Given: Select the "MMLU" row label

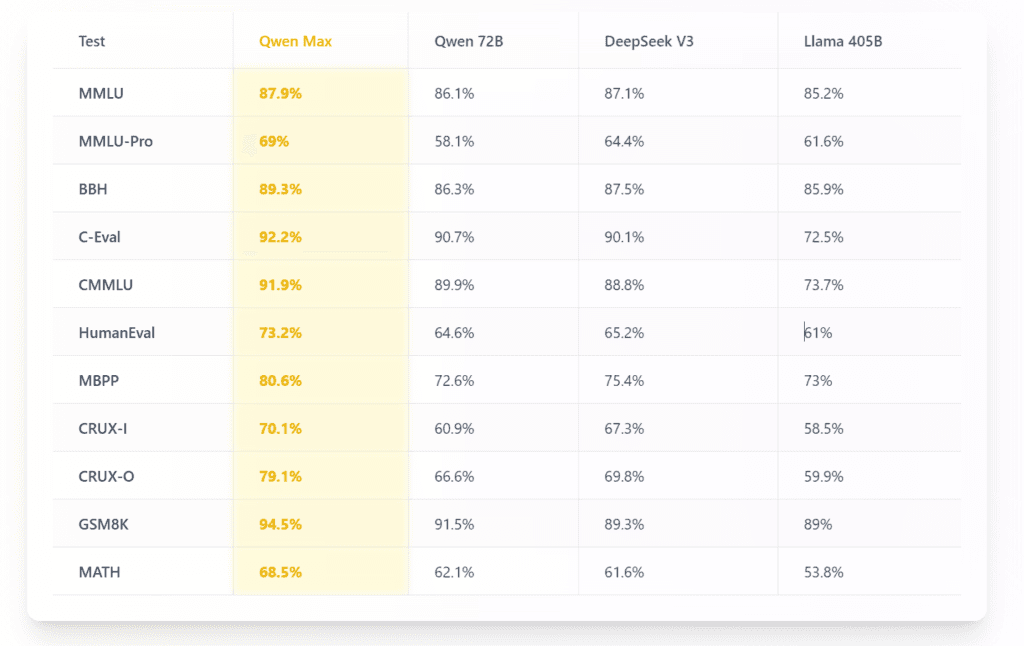Looking at the screenshot, I should click(101, 93).
